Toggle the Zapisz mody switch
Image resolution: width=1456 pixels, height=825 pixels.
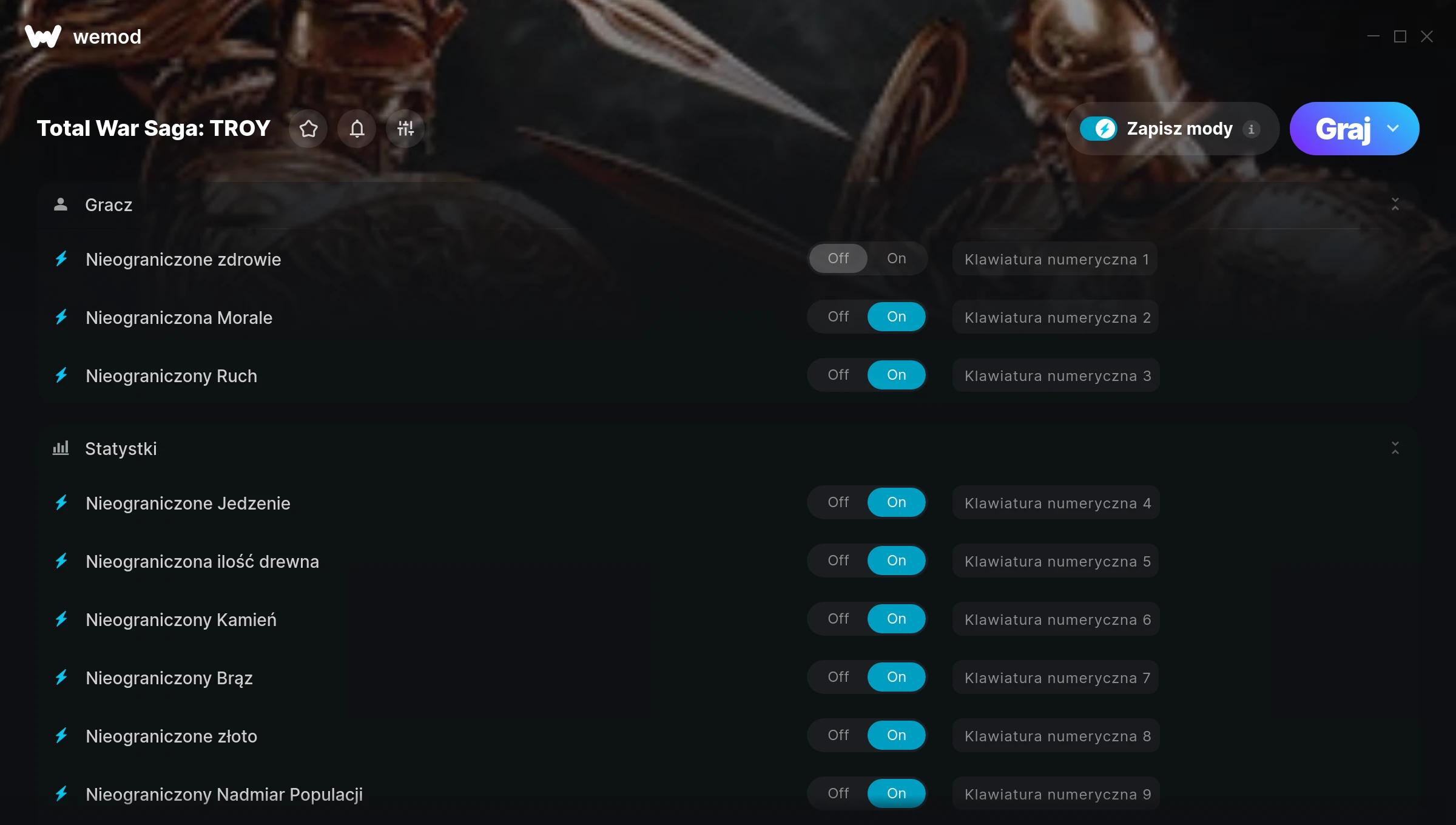click(1098, 129)
